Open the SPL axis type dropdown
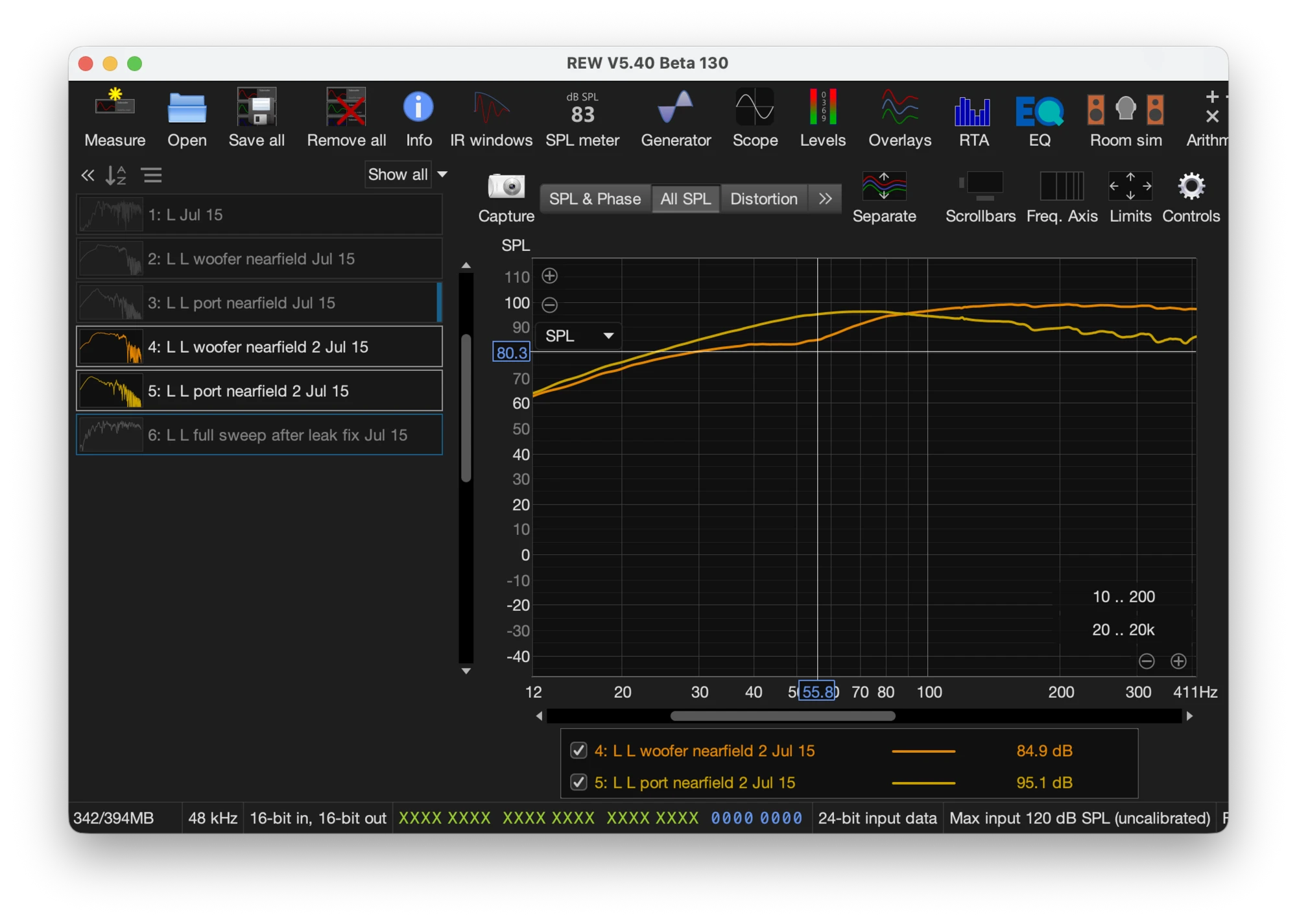1297x924 pixels. pyautogui.click(x=578, y=336)
